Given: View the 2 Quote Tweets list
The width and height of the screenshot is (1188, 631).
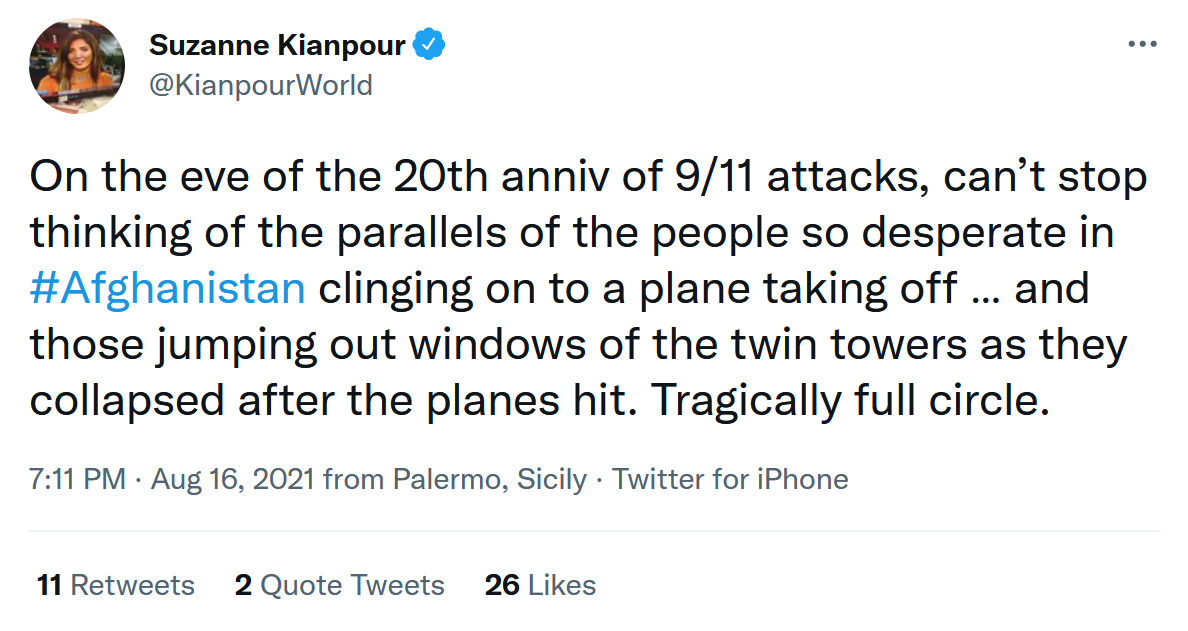Looking at the screenshot, I should click(339, 585).
